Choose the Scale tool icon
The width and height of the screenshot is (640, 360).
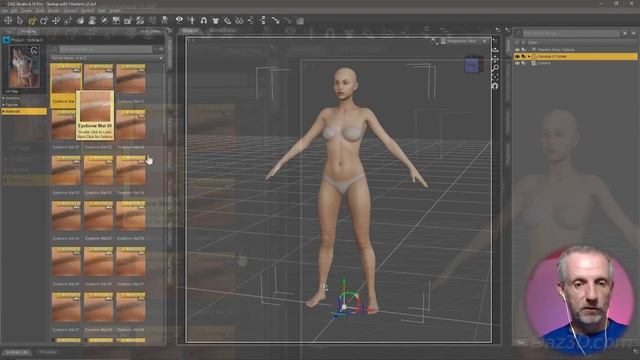click(68, 20)
